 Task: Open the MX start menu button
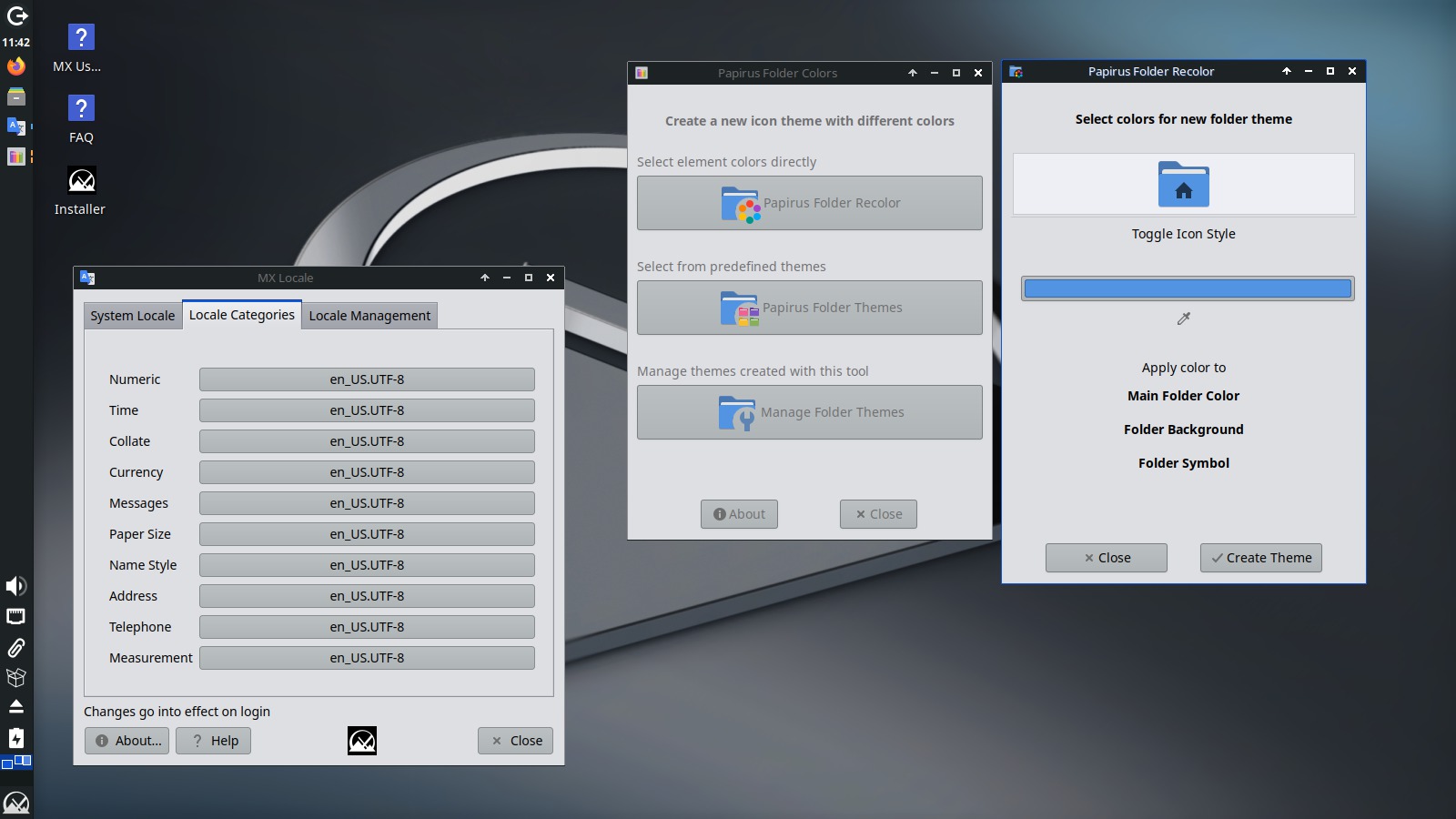[x=16, y=803]
